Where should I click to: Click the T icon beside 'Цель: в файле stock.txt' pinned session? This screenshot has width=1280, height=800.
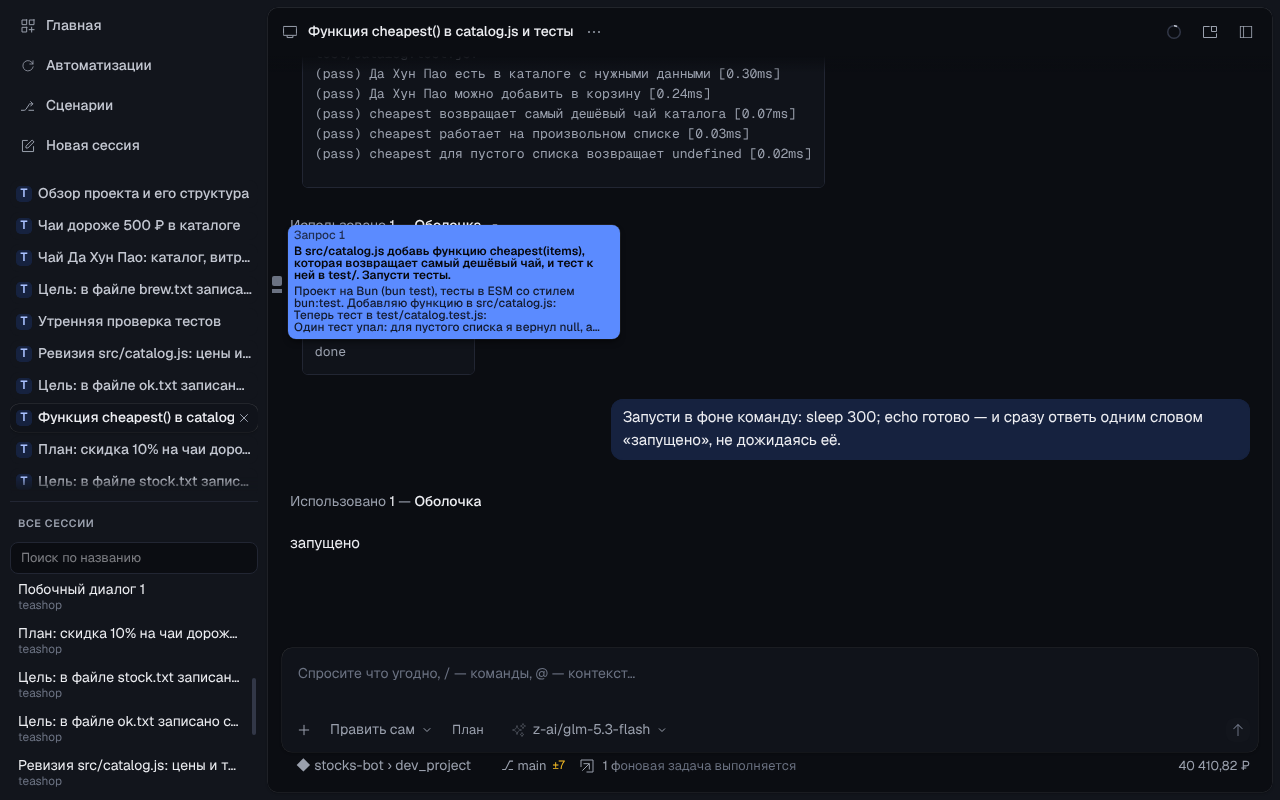tap(24, 481)
